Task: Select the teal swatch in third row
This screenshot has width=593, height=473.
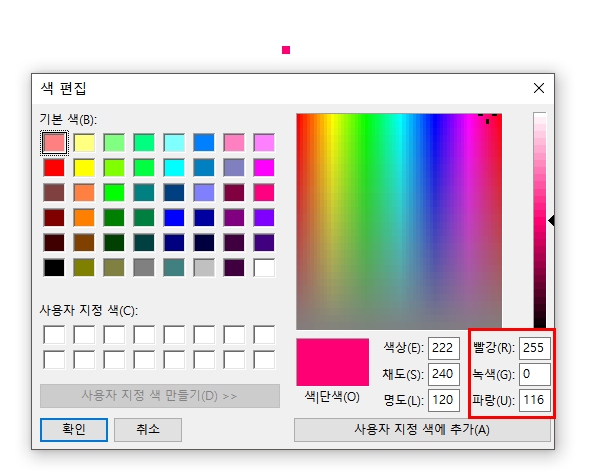Action: click(144, 193)
